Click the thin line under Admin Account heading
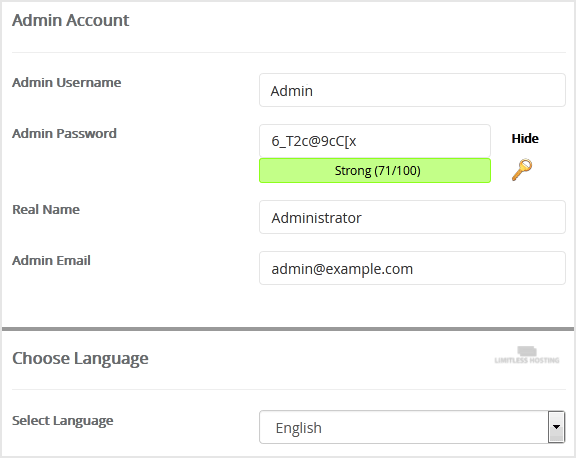 click(289, 53)
